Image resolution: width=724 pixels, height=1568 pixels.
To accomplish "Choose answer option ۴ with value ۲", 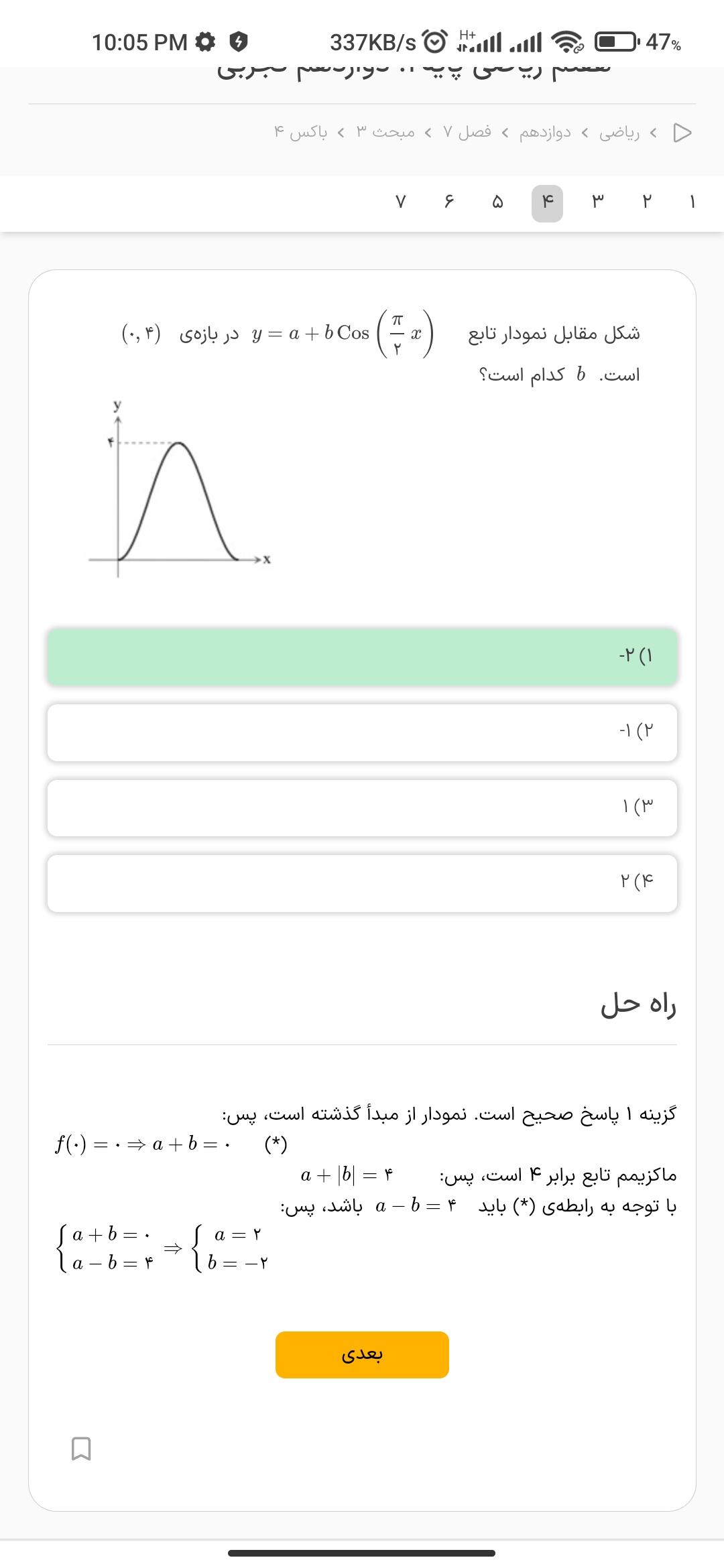I will (x=362, y=883).
